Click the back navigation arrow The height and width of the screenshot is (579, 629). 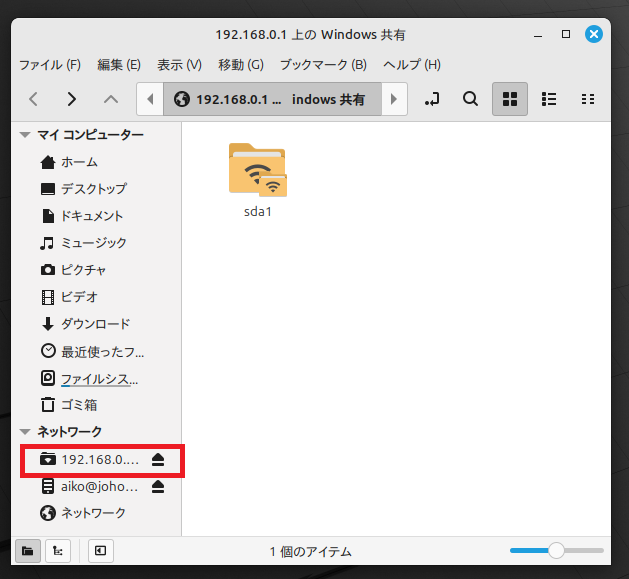(33, 99)
